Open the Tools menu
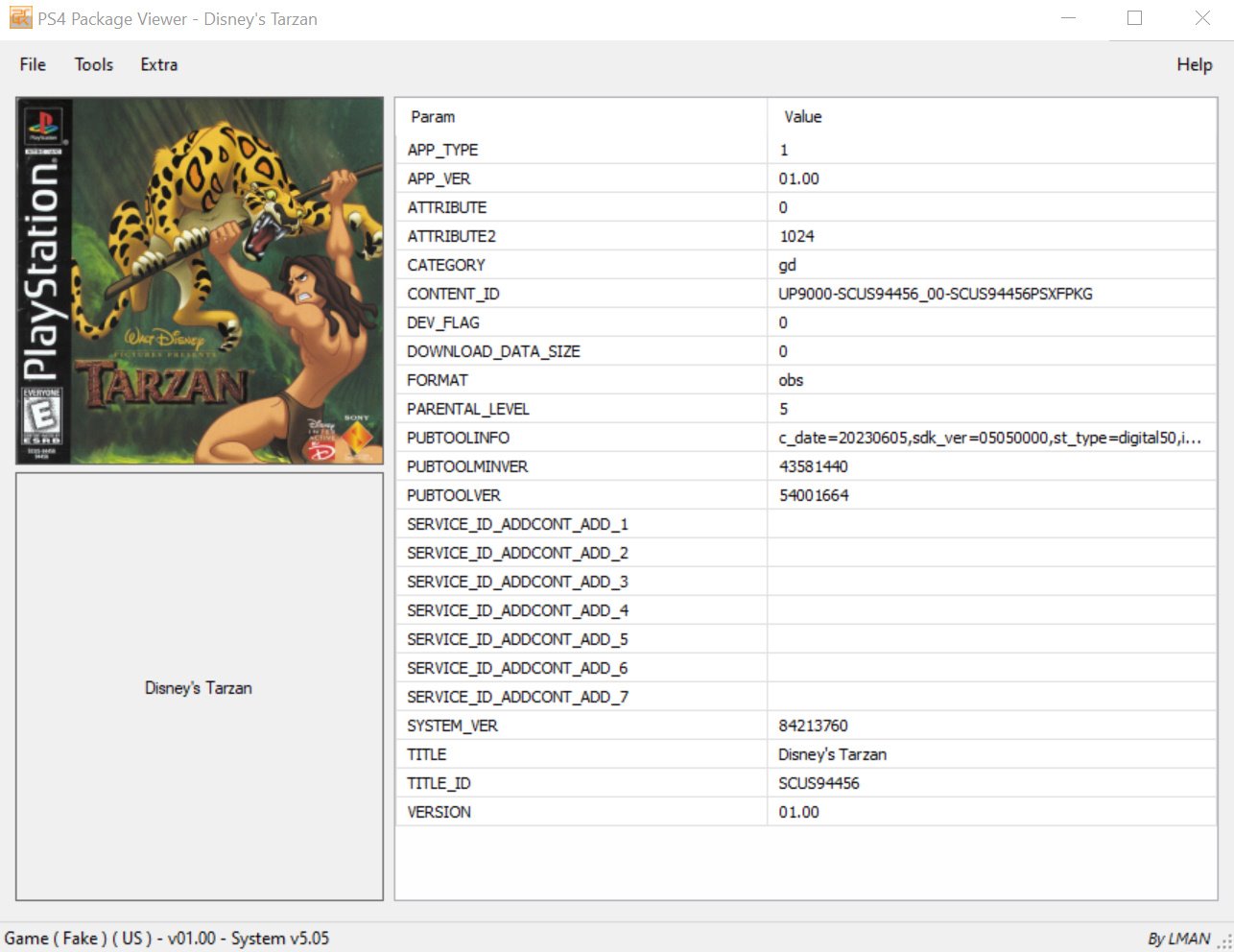 point(94,64)
